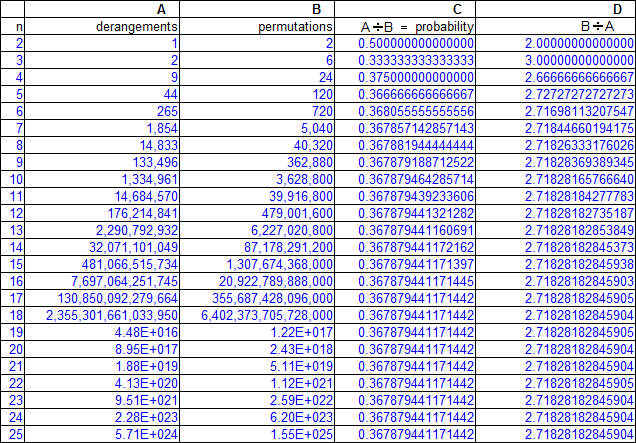The width and height of the screenshot is (636, 443).
Task: Select the row label n cell
Action: (x=12, y=26)
